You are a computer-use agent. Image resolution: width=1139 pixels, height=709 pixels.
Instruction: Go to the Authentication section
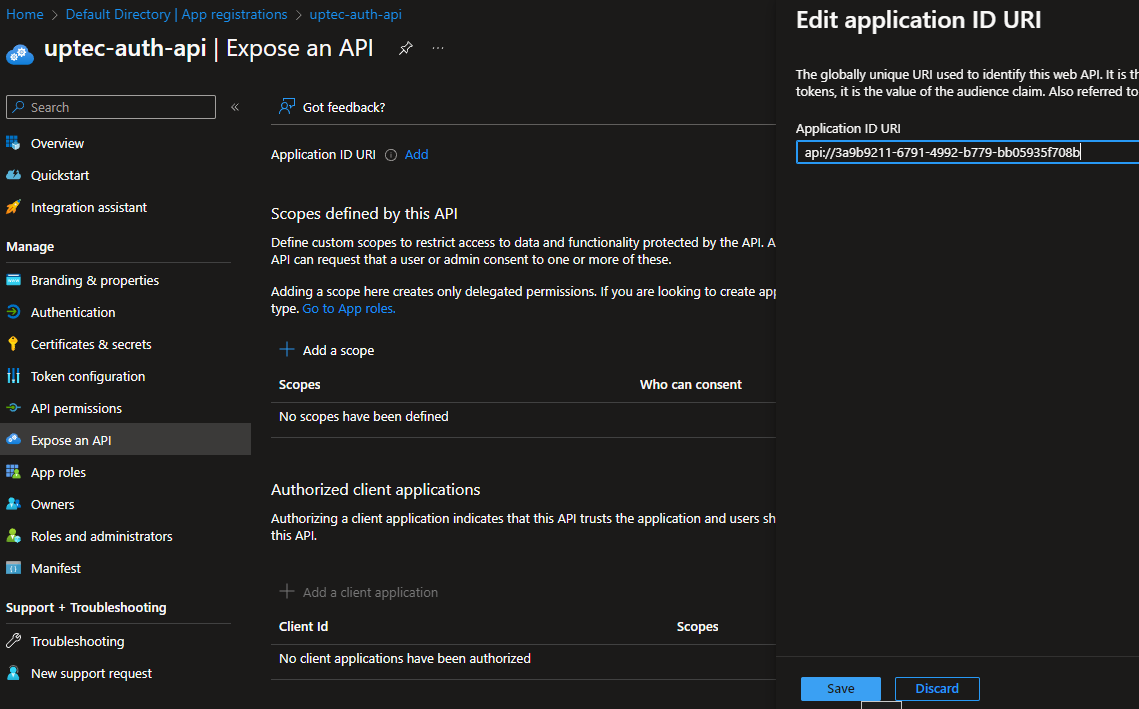click(72, 312)
